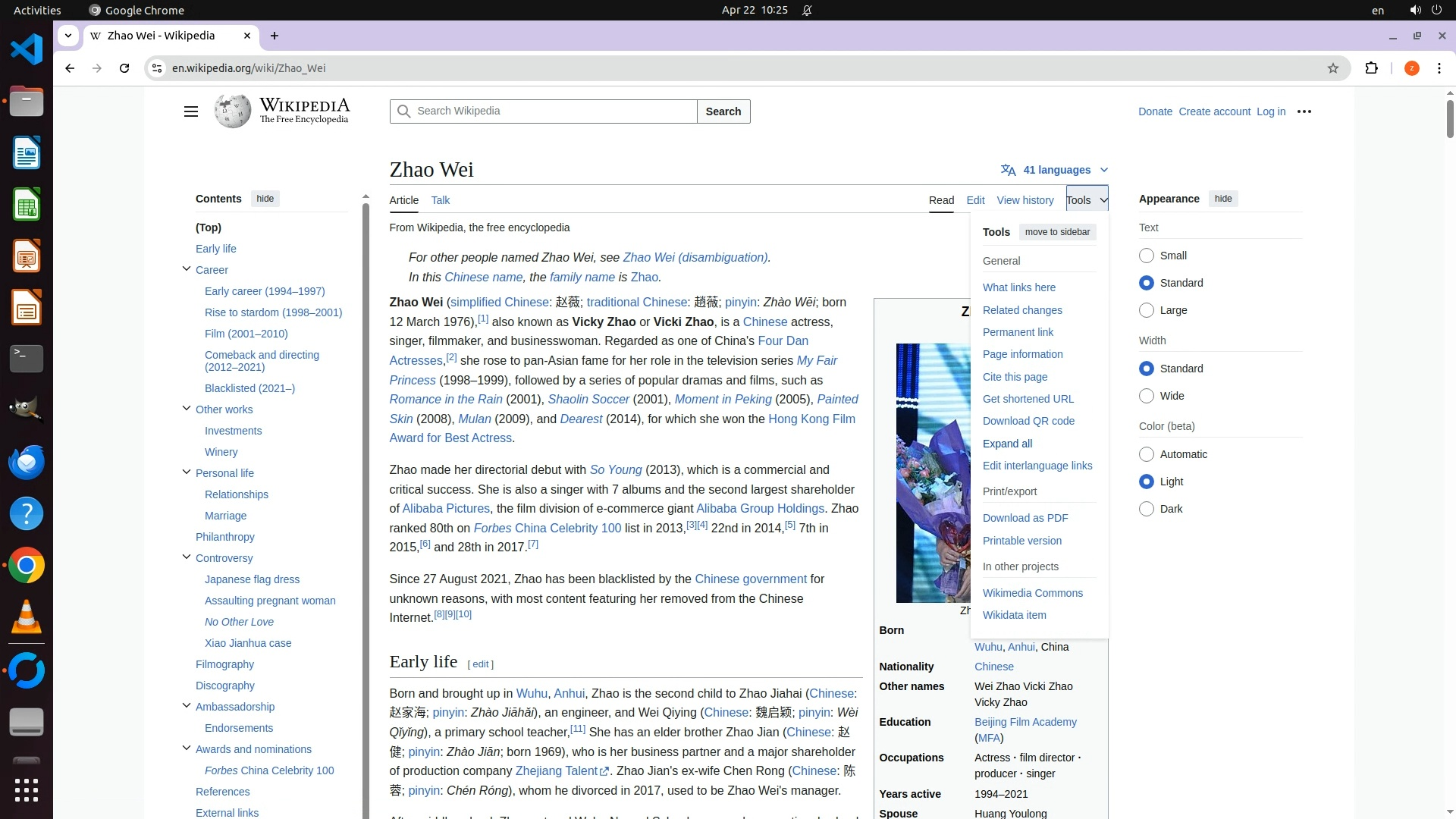The image size is (1456, 819).
Task: Reload the page with refresh icon
Action: pyautogui.click(x=124, y=68)
